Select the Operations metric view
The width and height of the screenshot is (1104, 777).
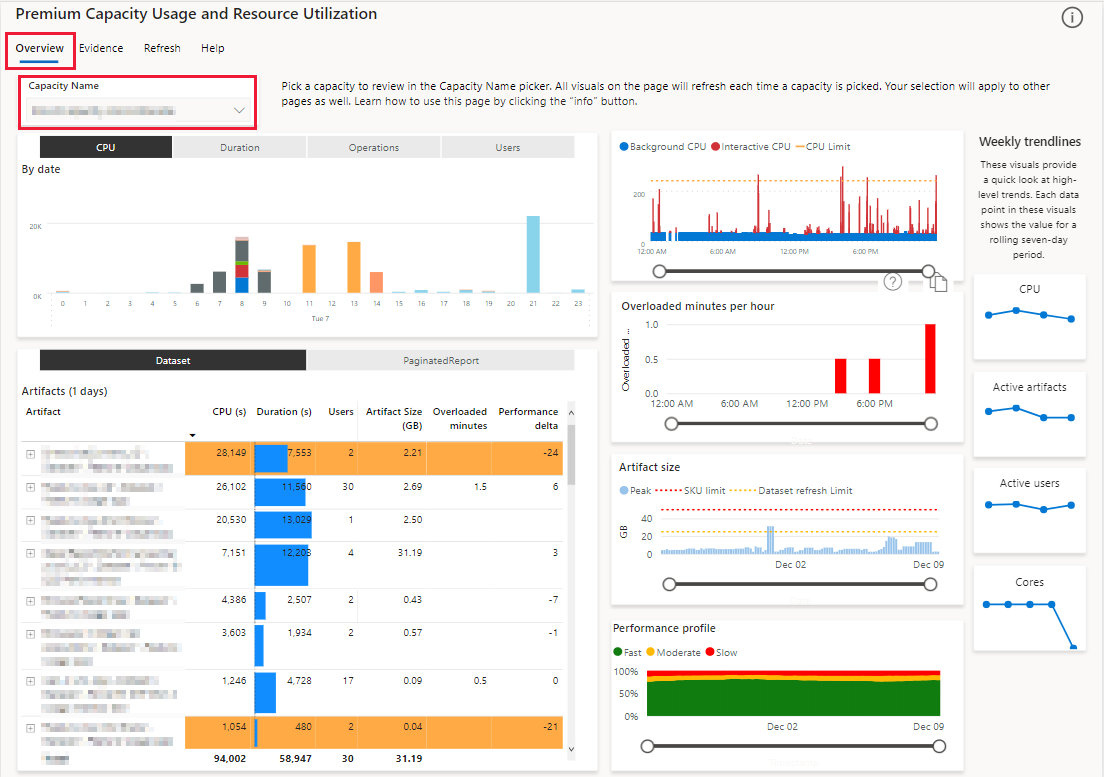point(373,146)
